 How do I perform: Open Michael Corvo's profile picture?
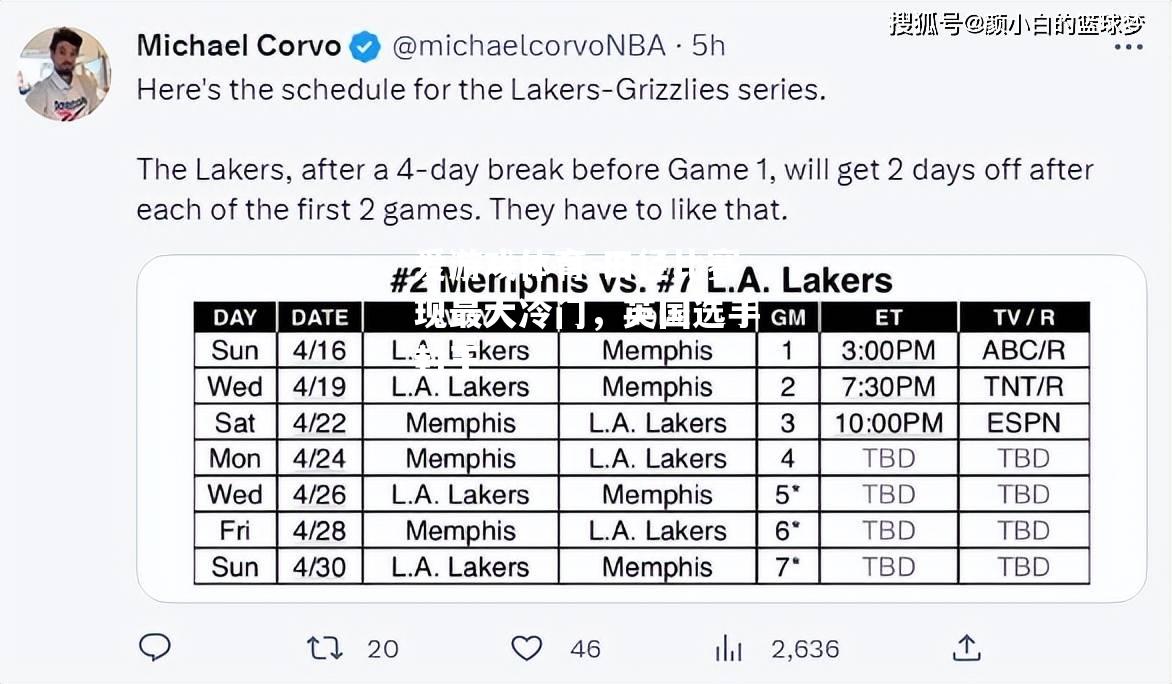64,73
